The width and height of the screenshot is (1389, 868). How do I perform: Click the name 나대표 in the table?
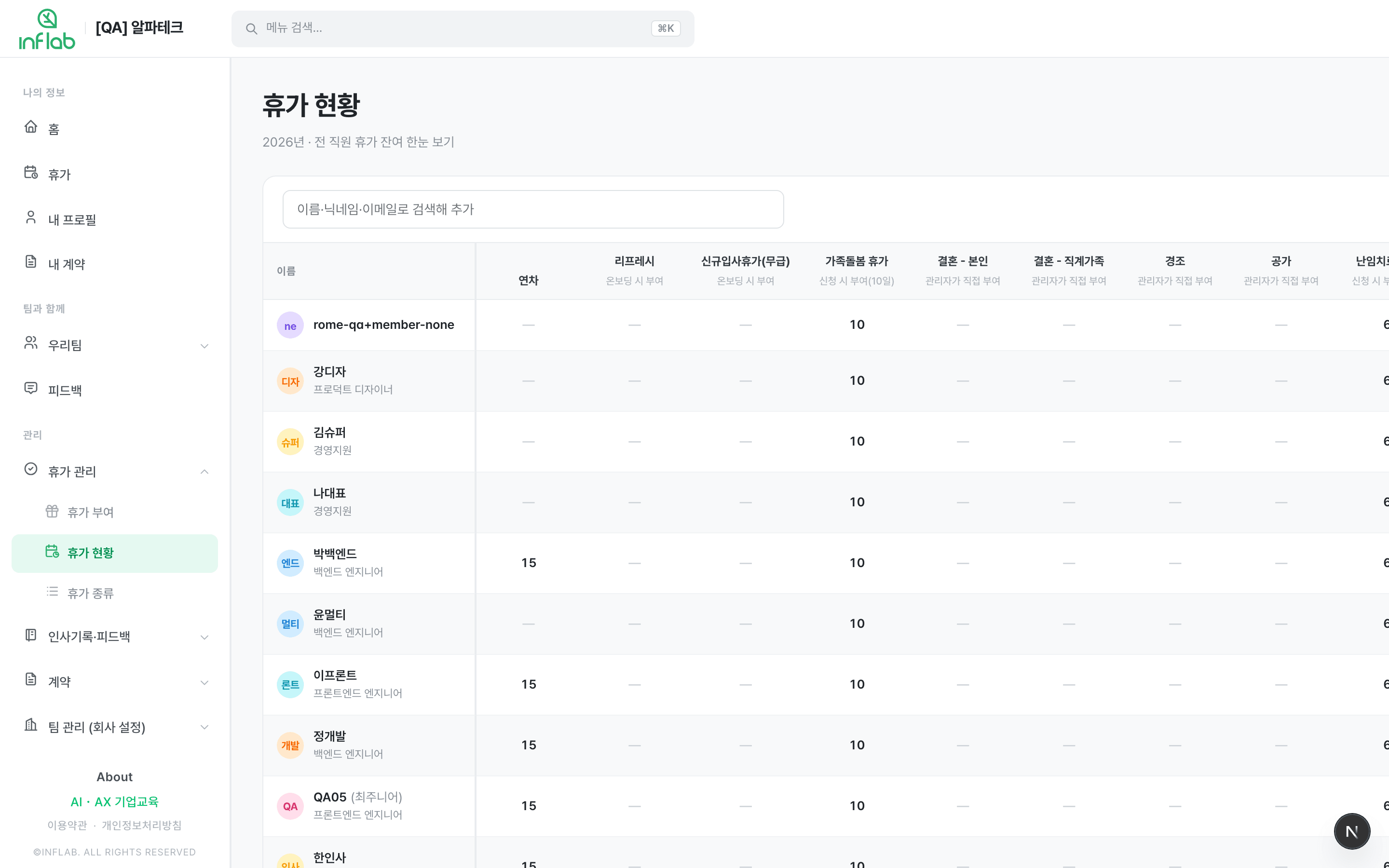pyautogui.click(x=329, y=493)
